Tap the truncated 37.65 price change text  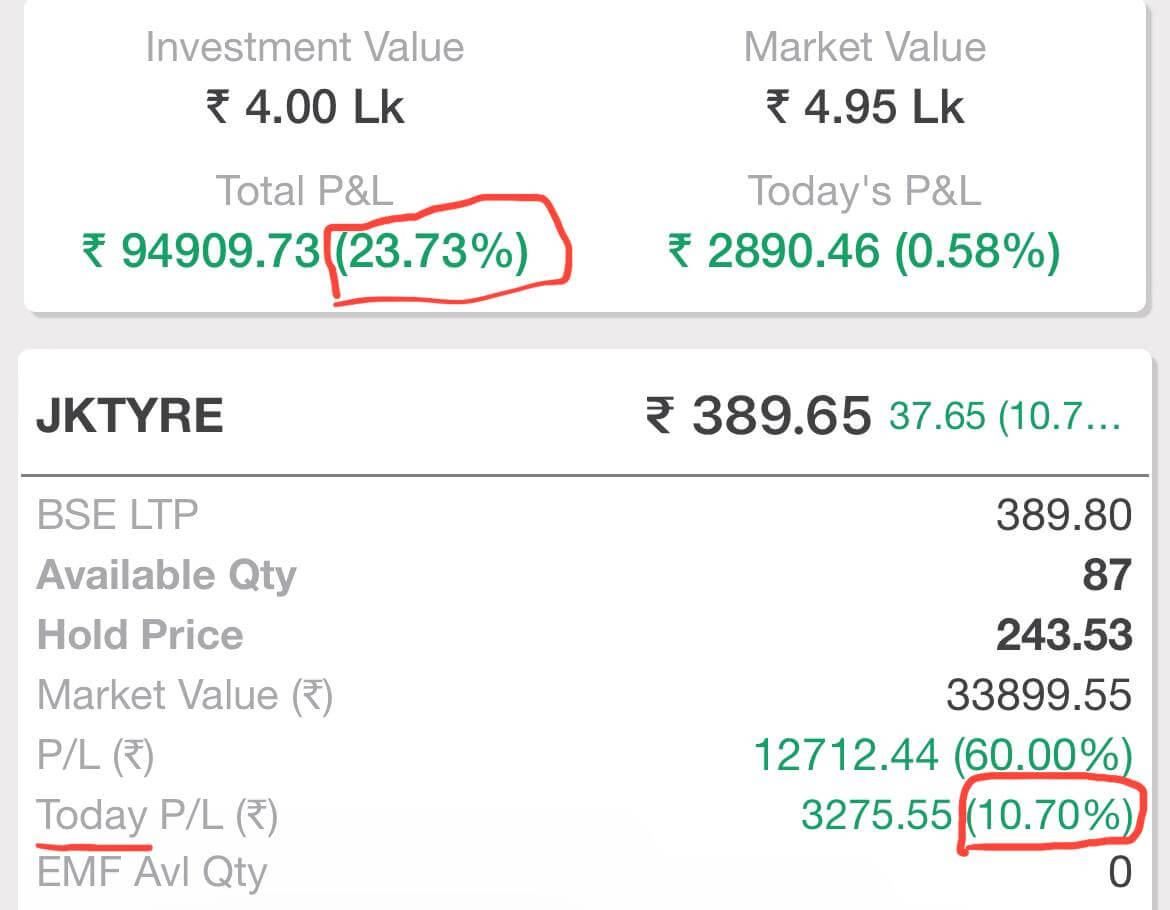click(1005, 416)
